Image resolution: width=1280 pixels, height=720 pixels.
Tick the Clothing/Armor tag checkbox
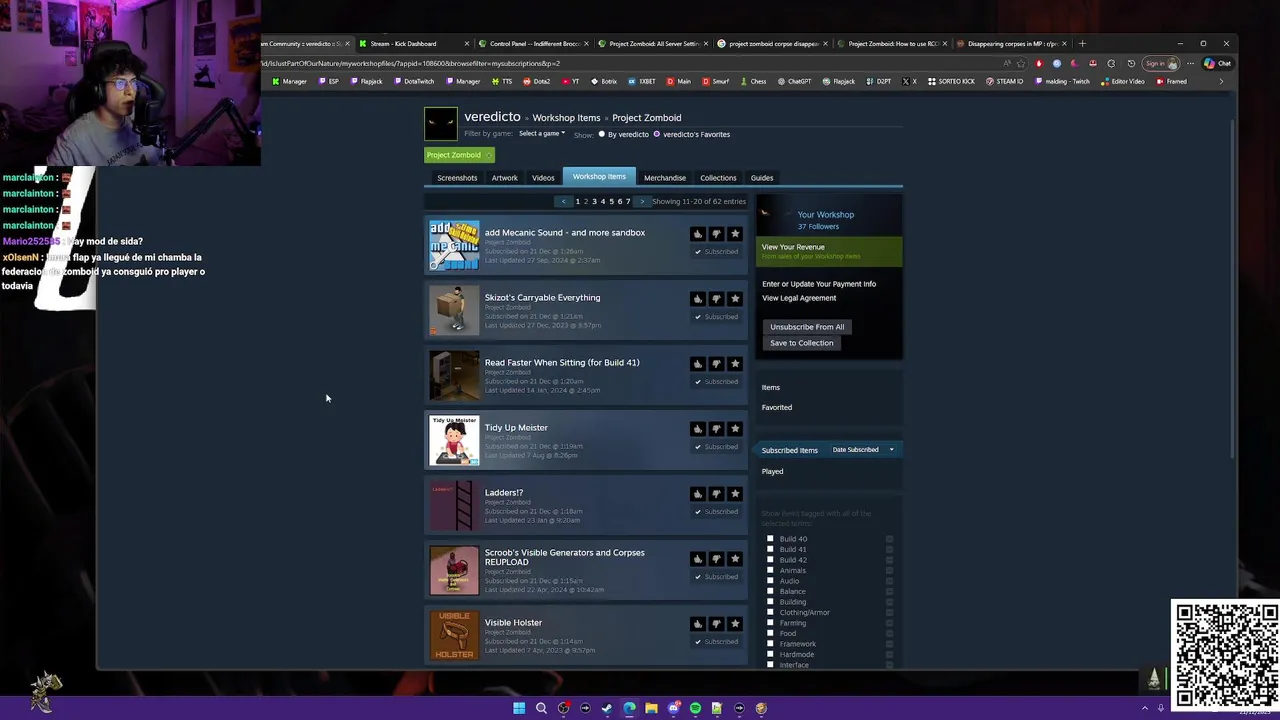pyautogui.click(x=770, y=612)
